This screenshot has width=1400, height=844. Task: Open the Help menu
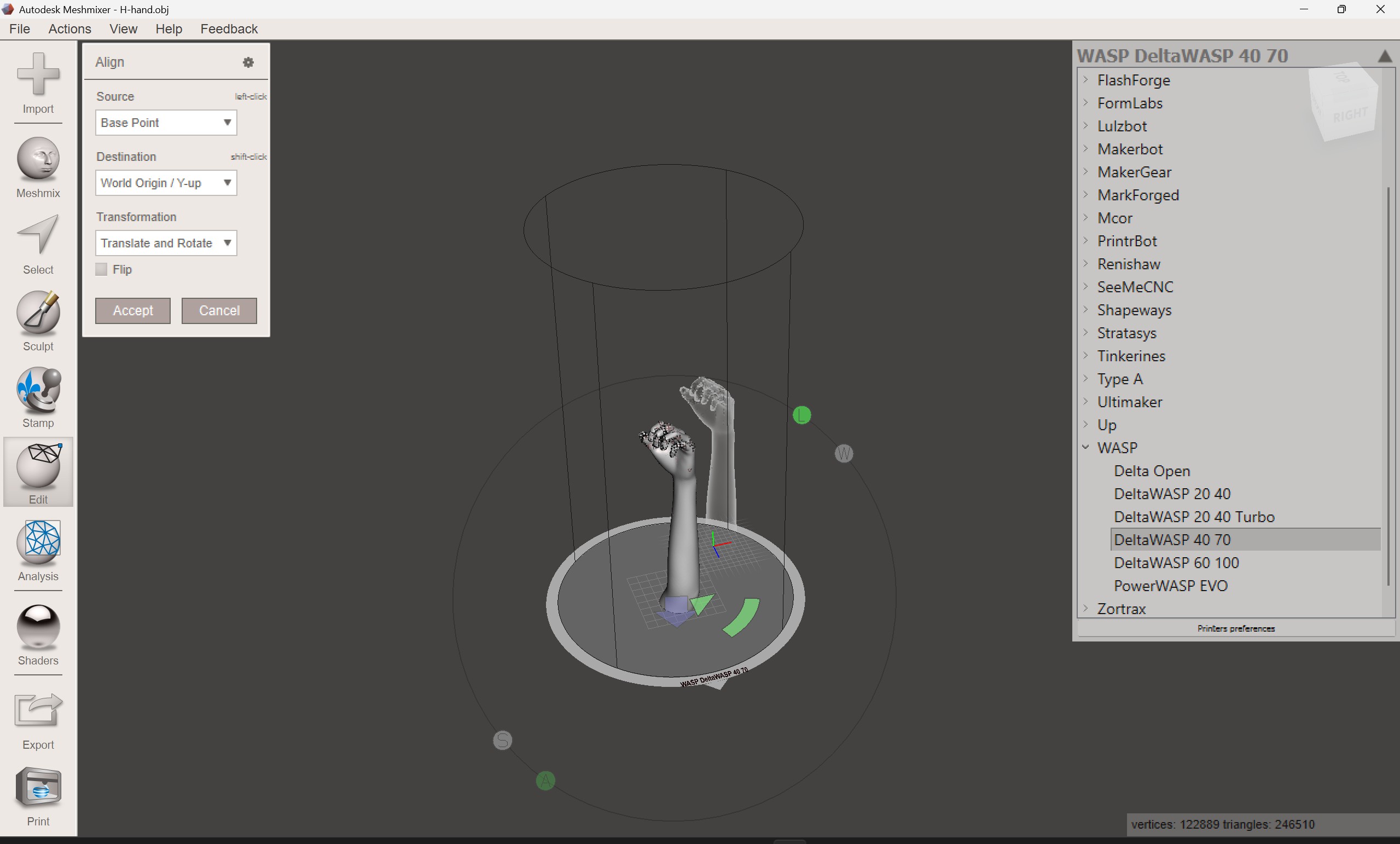point(169,29)
